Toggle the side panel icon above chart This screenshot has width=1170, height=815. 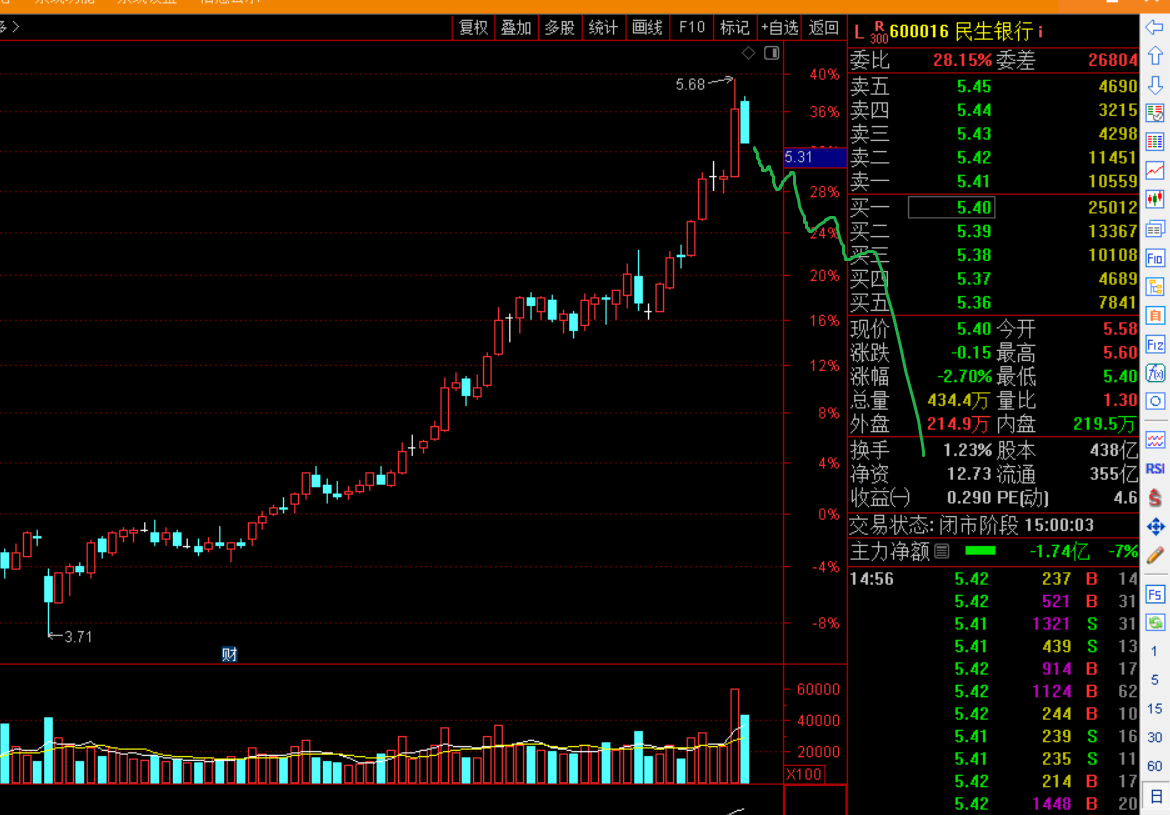click(x=772, y=52)
